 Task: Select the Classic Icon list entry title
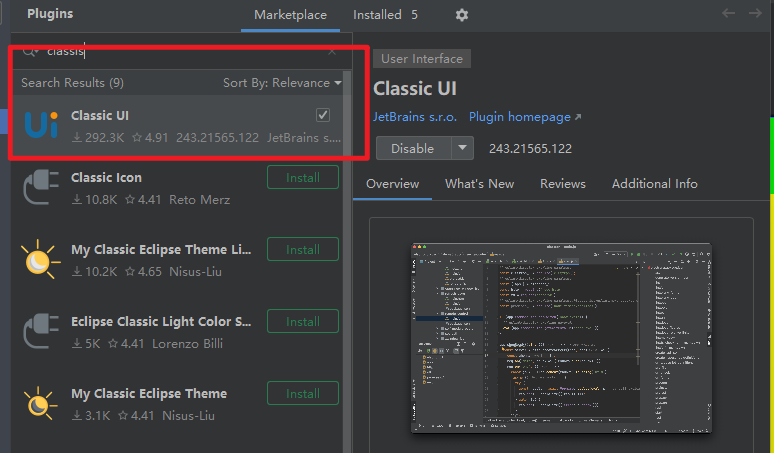(x=106, y=178)
